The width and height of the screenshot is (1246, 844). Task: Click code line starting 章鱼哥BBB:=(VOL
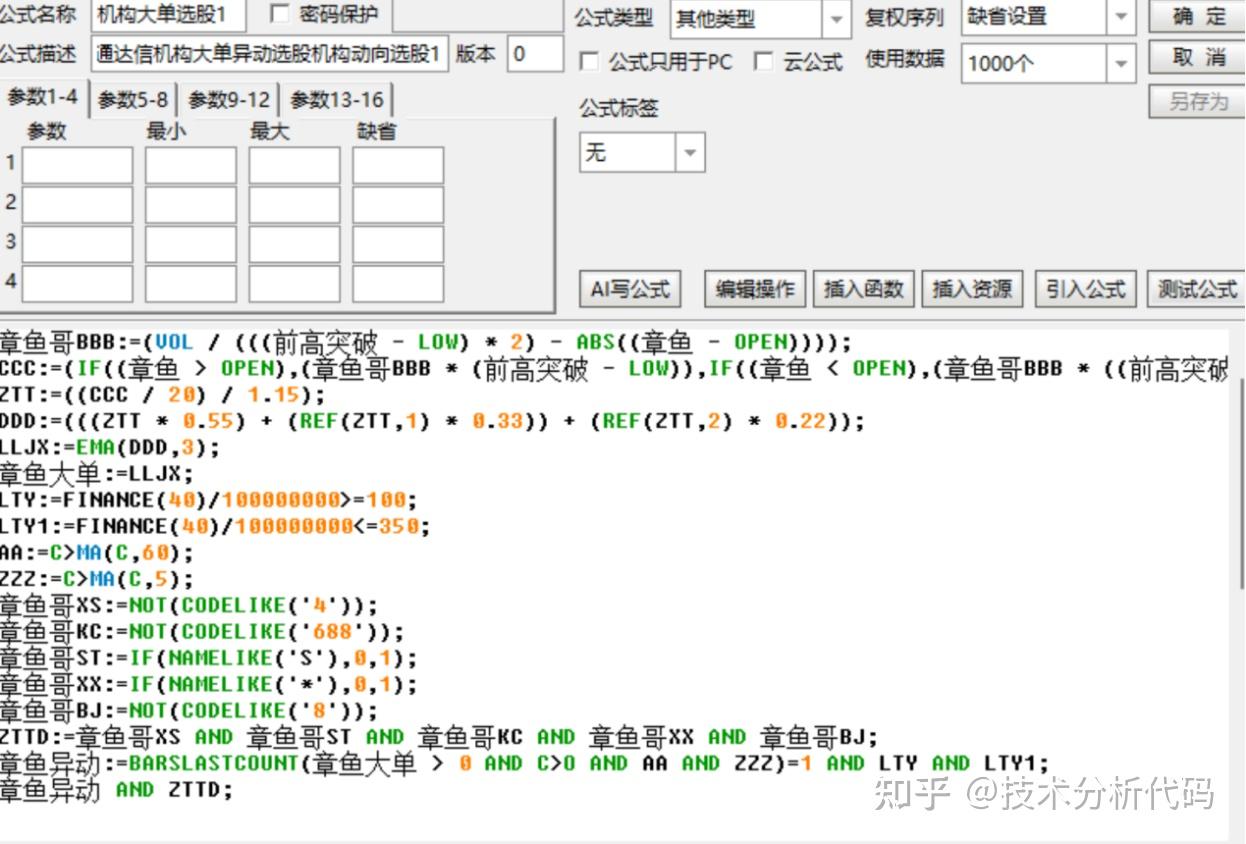coord(426,342)
